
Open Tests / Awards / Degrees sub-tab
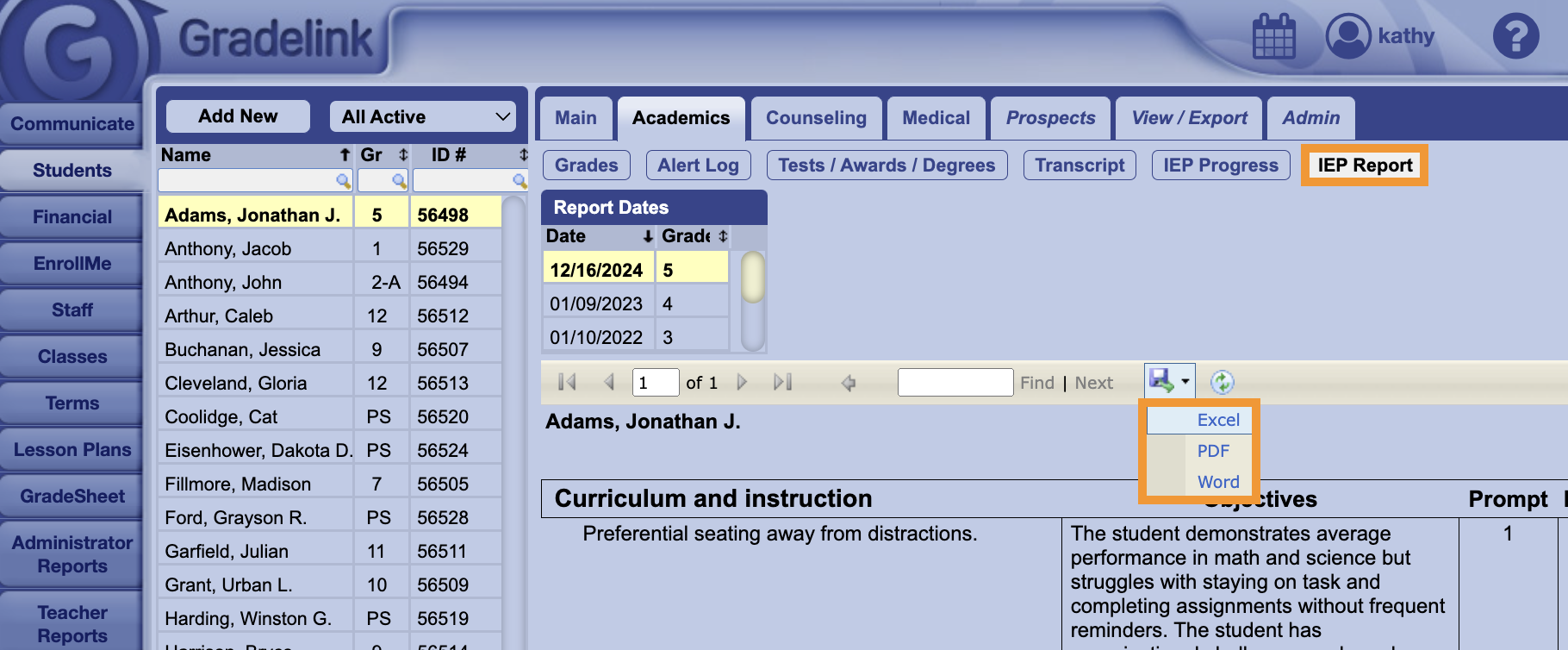pos(887,166)
